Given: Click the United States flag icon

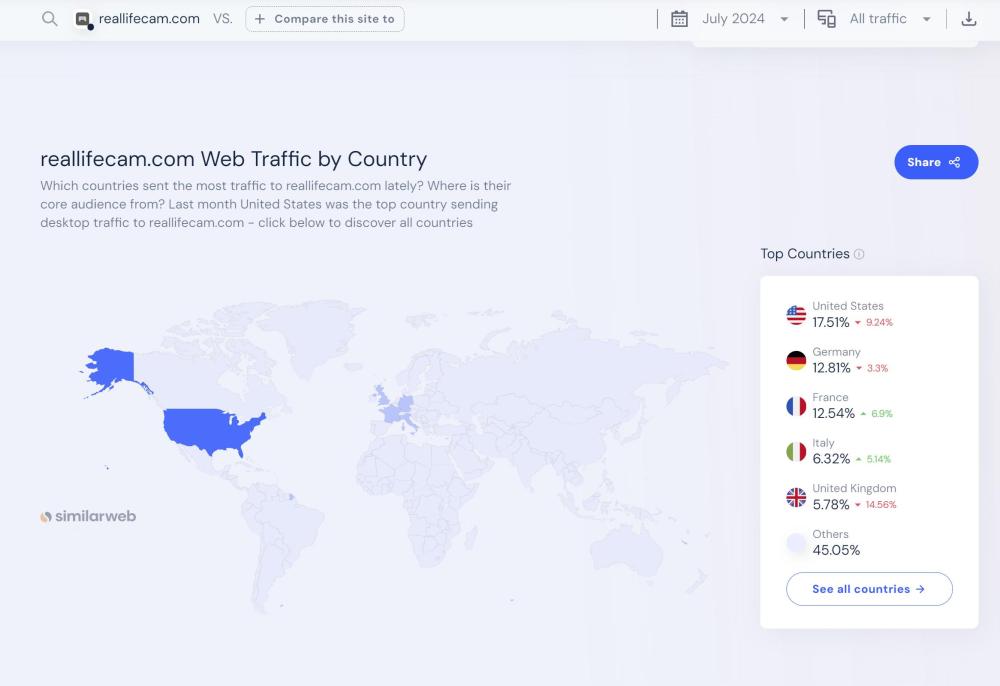Looking at the screenshot, I should point(796,315).
